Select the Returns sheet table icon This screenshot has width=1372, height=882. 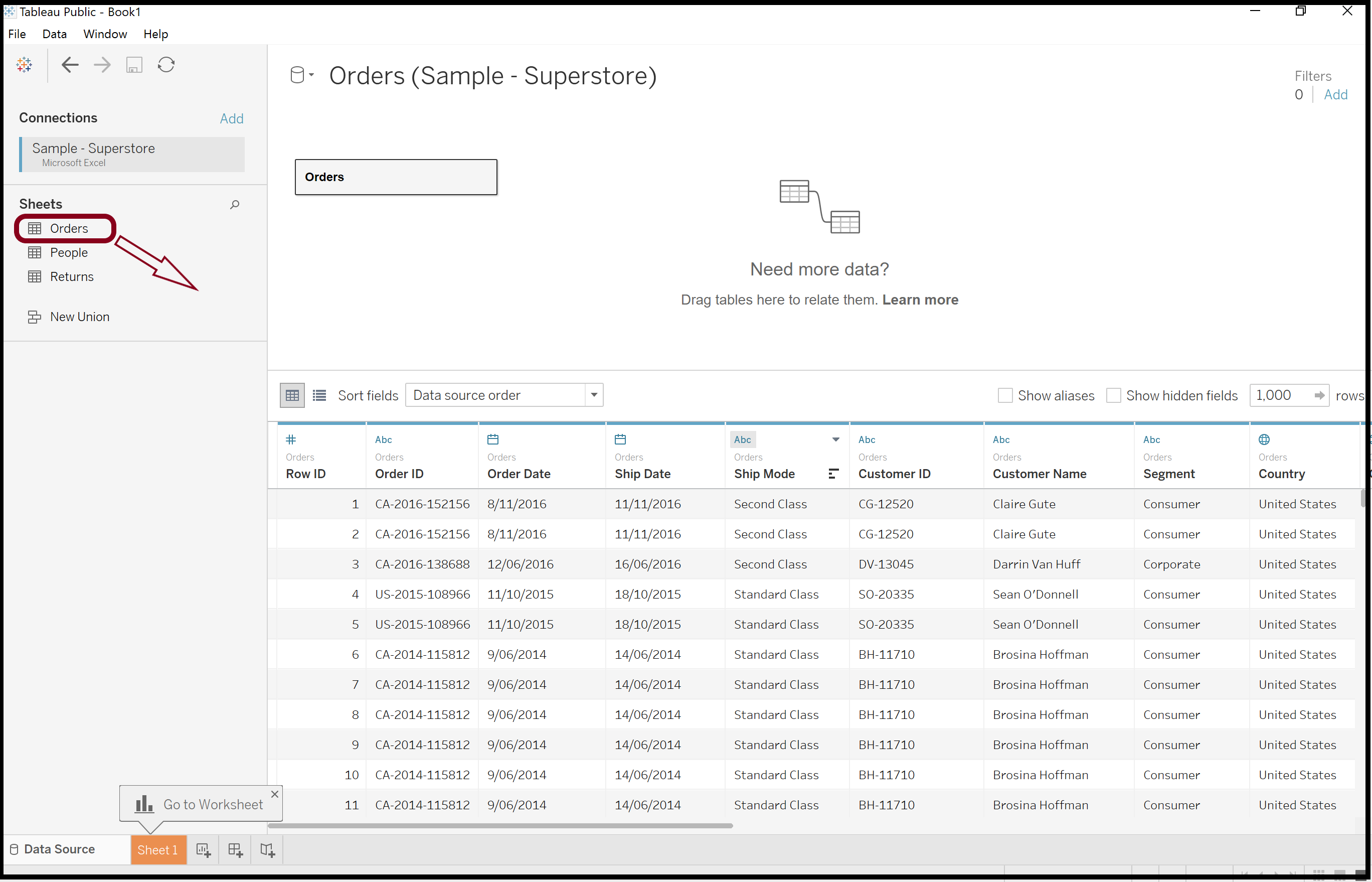point(35,276)
